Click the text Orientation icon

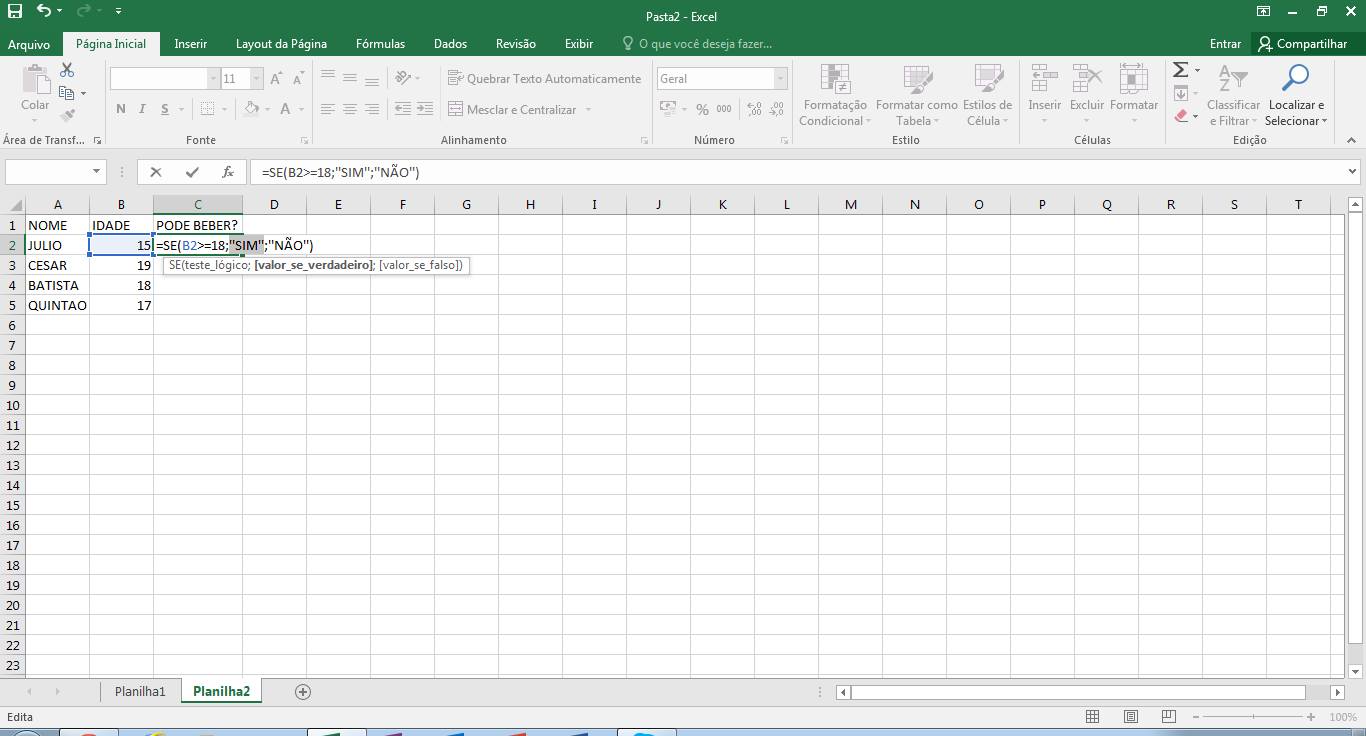coord(403,78)
